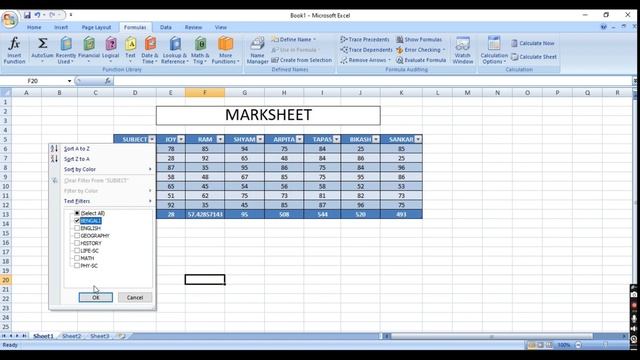Screen dimensions: 640x360
Task: Click OK in the filter menu
Action: pos(96,298)
